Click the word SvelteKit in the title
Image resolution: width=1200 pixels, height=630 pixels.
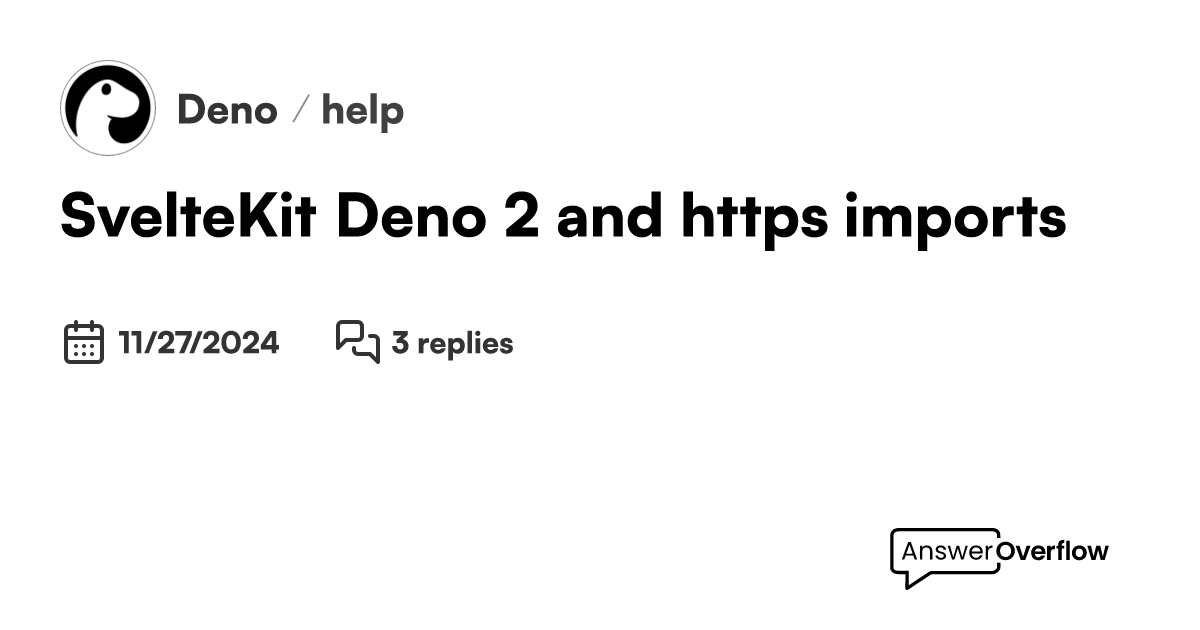(x=189, y=218)
